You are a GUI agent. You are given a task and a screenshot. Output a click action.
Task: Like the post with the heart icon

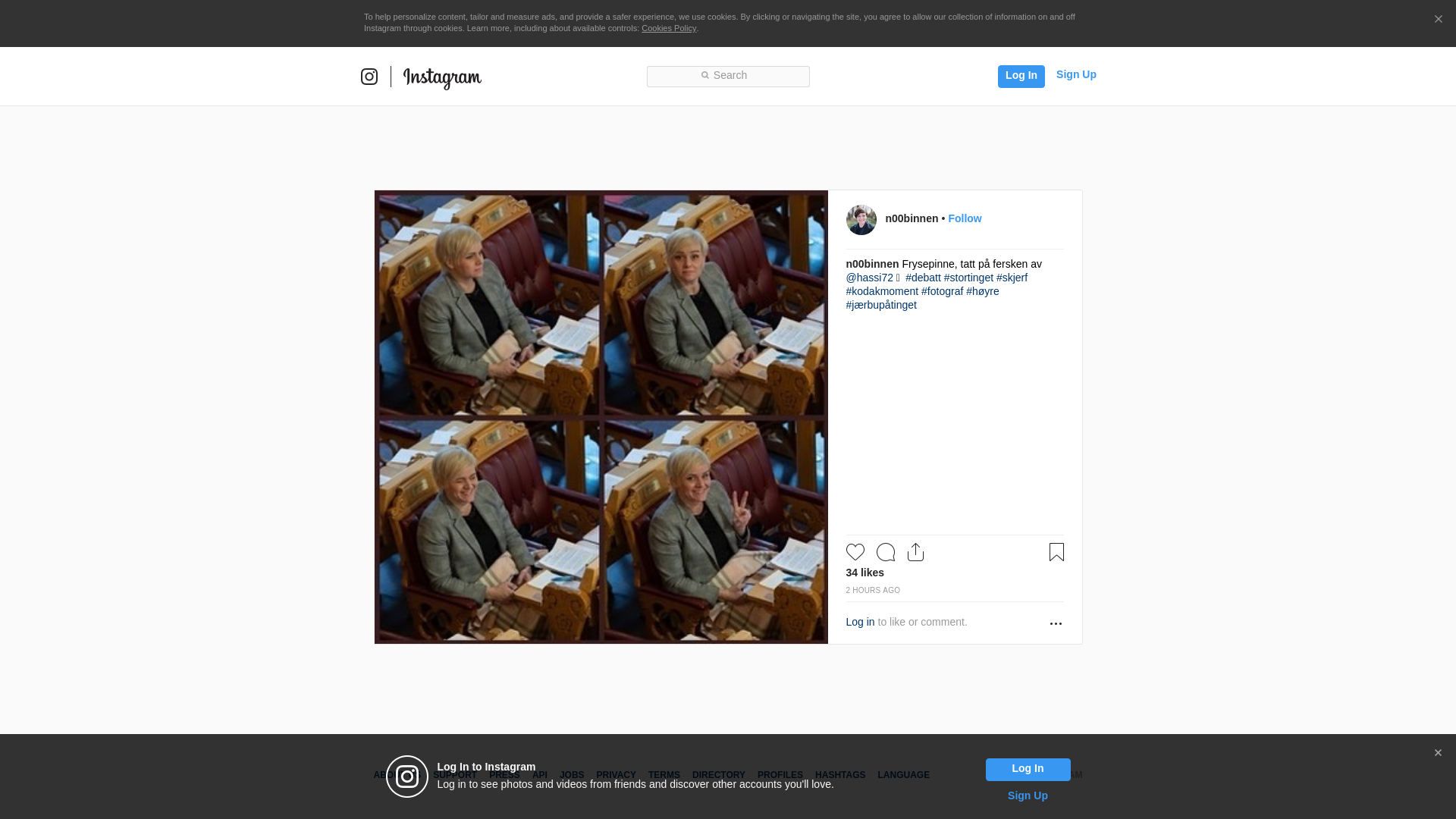tap(855, 552)
